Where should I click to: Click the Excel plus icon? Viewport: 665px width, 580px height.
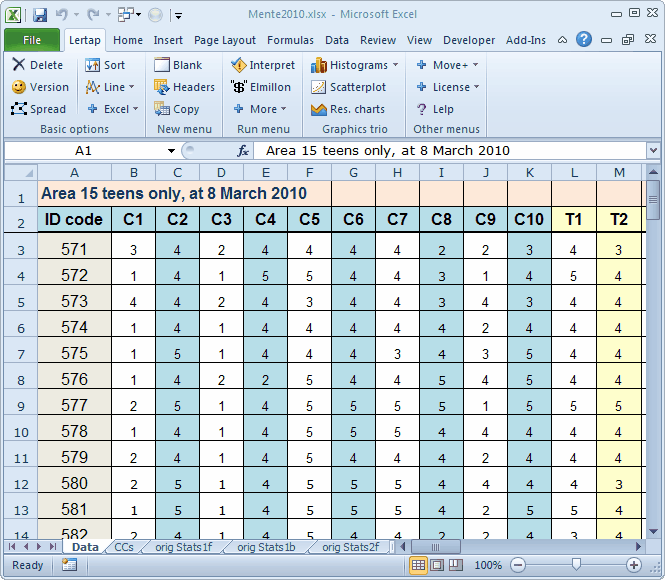point(92,109)
